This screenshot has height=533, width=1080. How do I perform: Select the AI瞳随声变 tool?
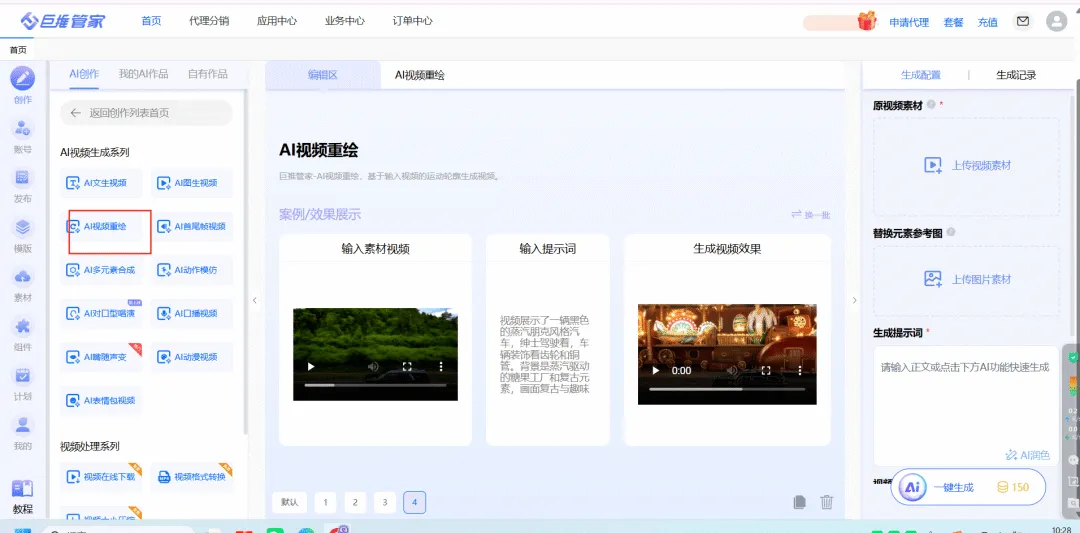(x=101, y=357)
